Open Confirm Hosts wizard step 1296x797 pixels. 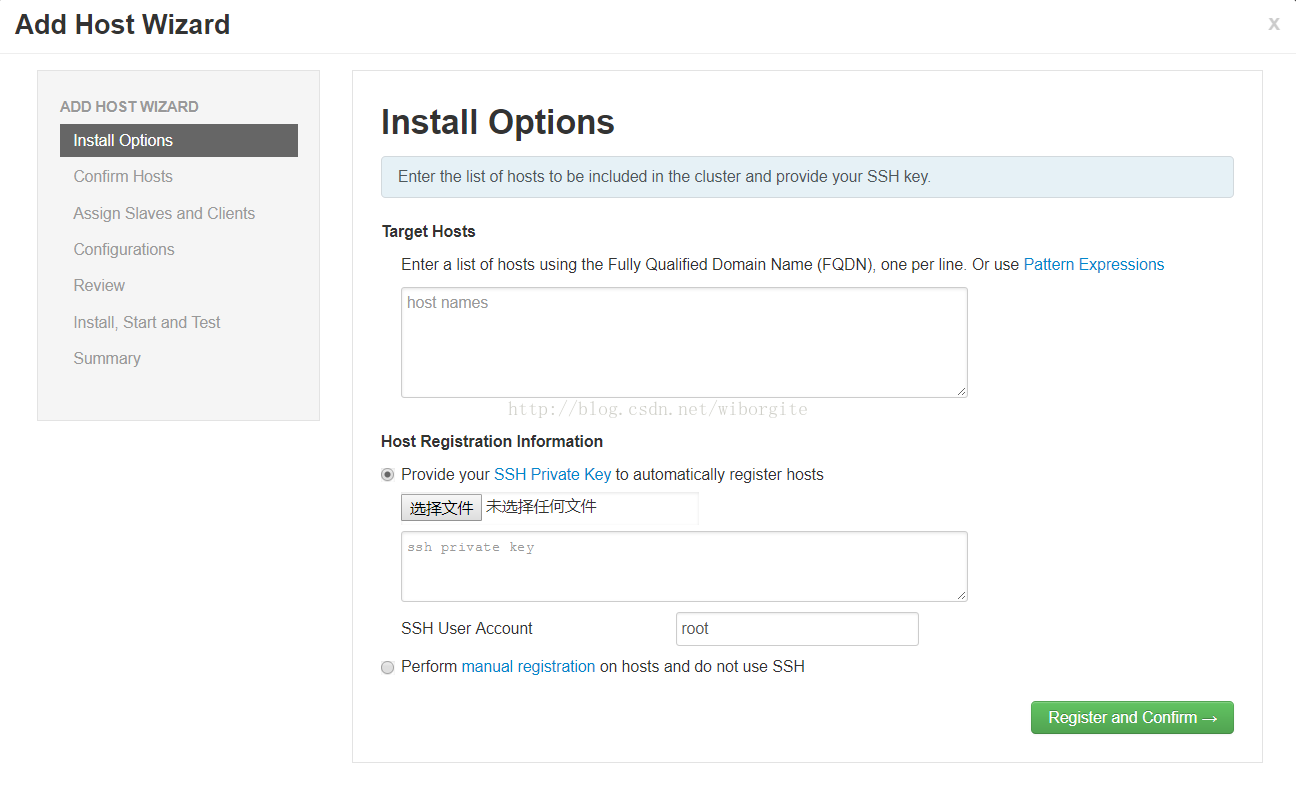pyautogui.click(x=123, y=176)
